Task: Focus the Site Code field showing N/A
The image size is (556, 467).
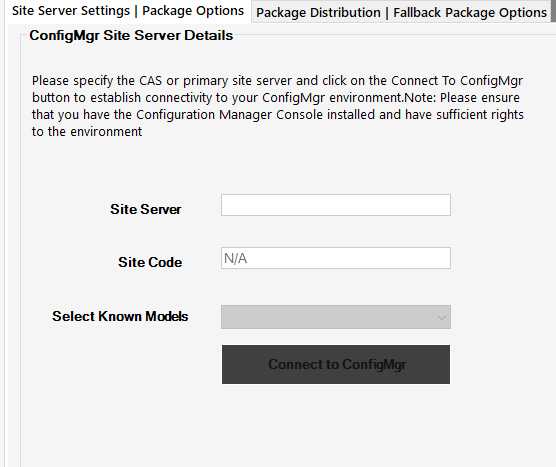Action: coord(336,258)
